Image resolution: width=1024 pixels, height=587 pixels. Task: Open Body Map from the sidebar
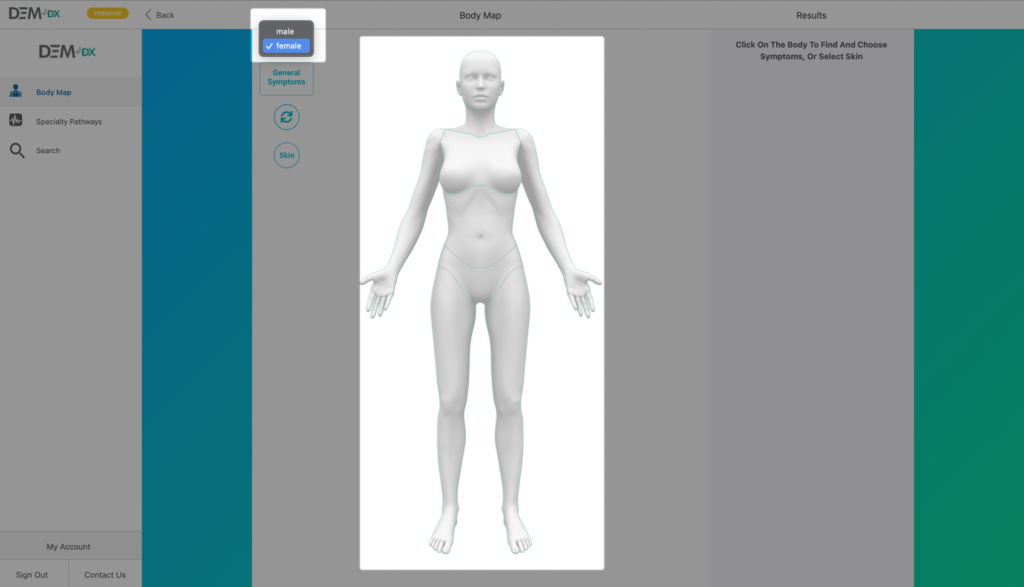(54, 92)
